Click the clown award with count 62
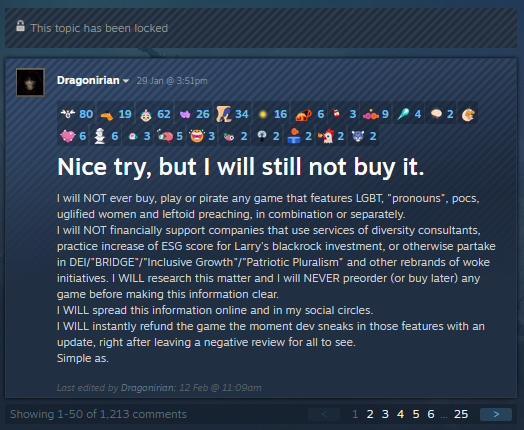Screen dimensions: 524x430 [x=155, y=114]
